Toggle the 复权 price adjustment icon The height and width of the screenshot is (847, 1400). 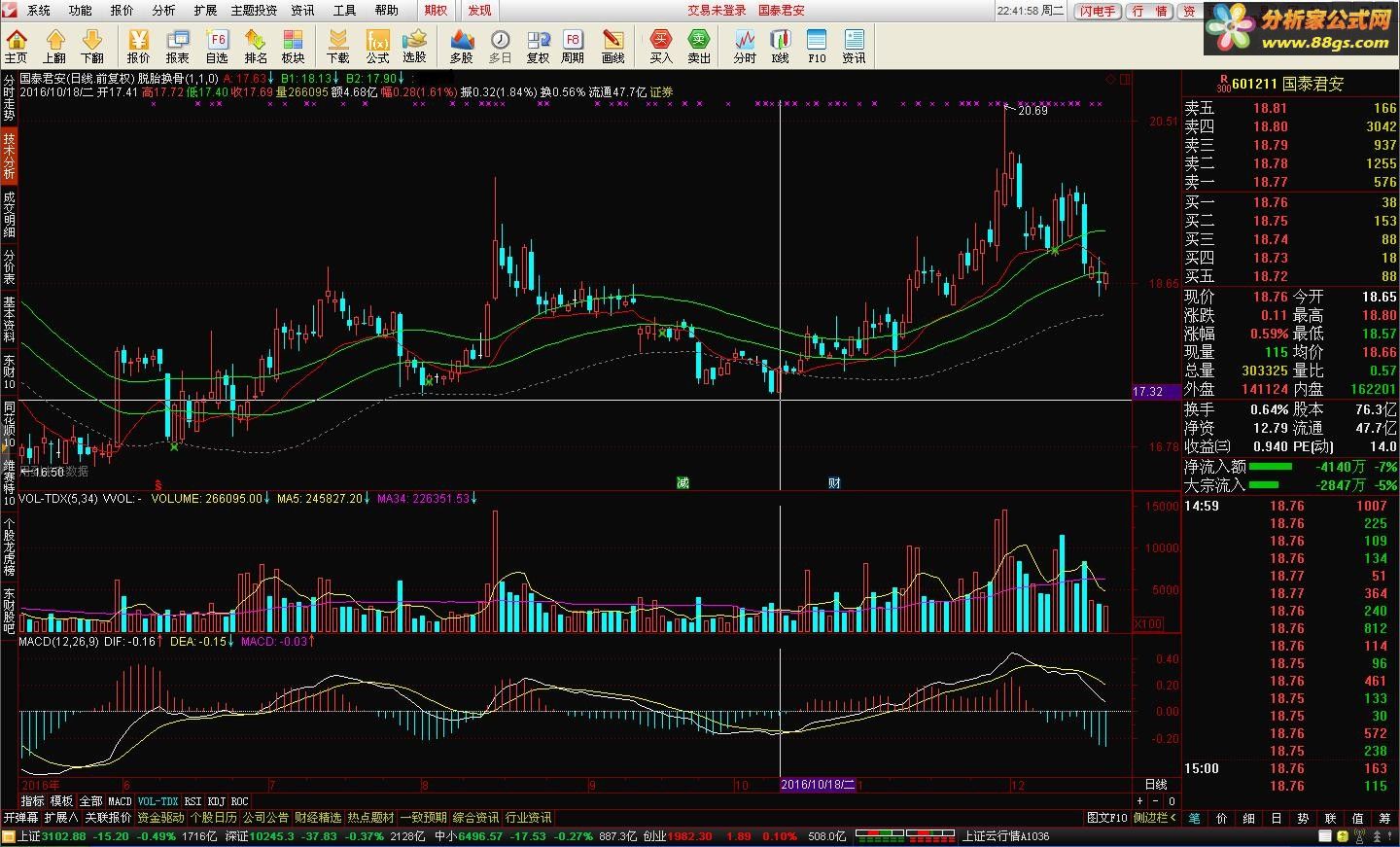pos(538,46)
